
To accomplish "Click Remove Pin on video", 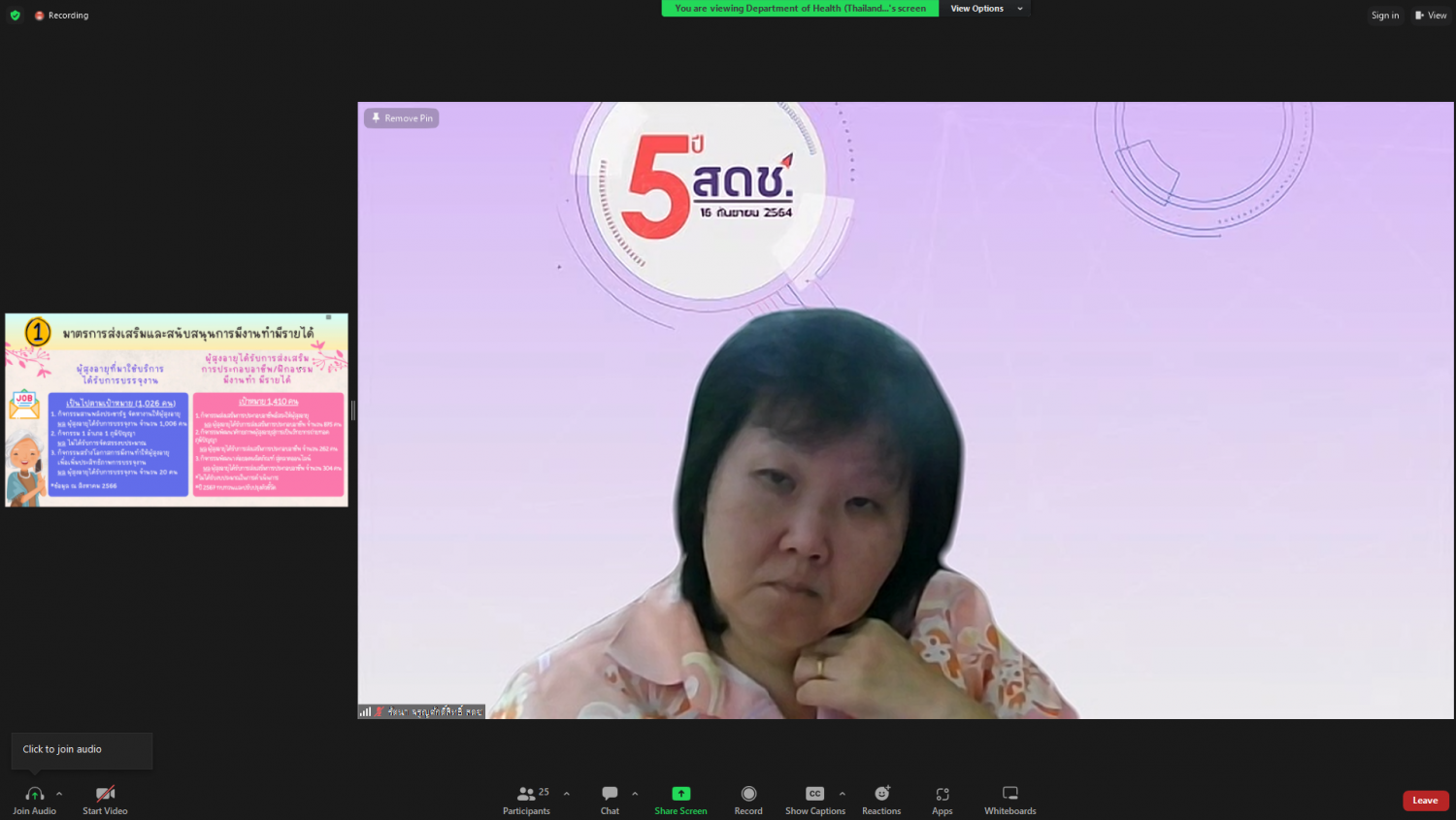I will (x=402, y=118).
